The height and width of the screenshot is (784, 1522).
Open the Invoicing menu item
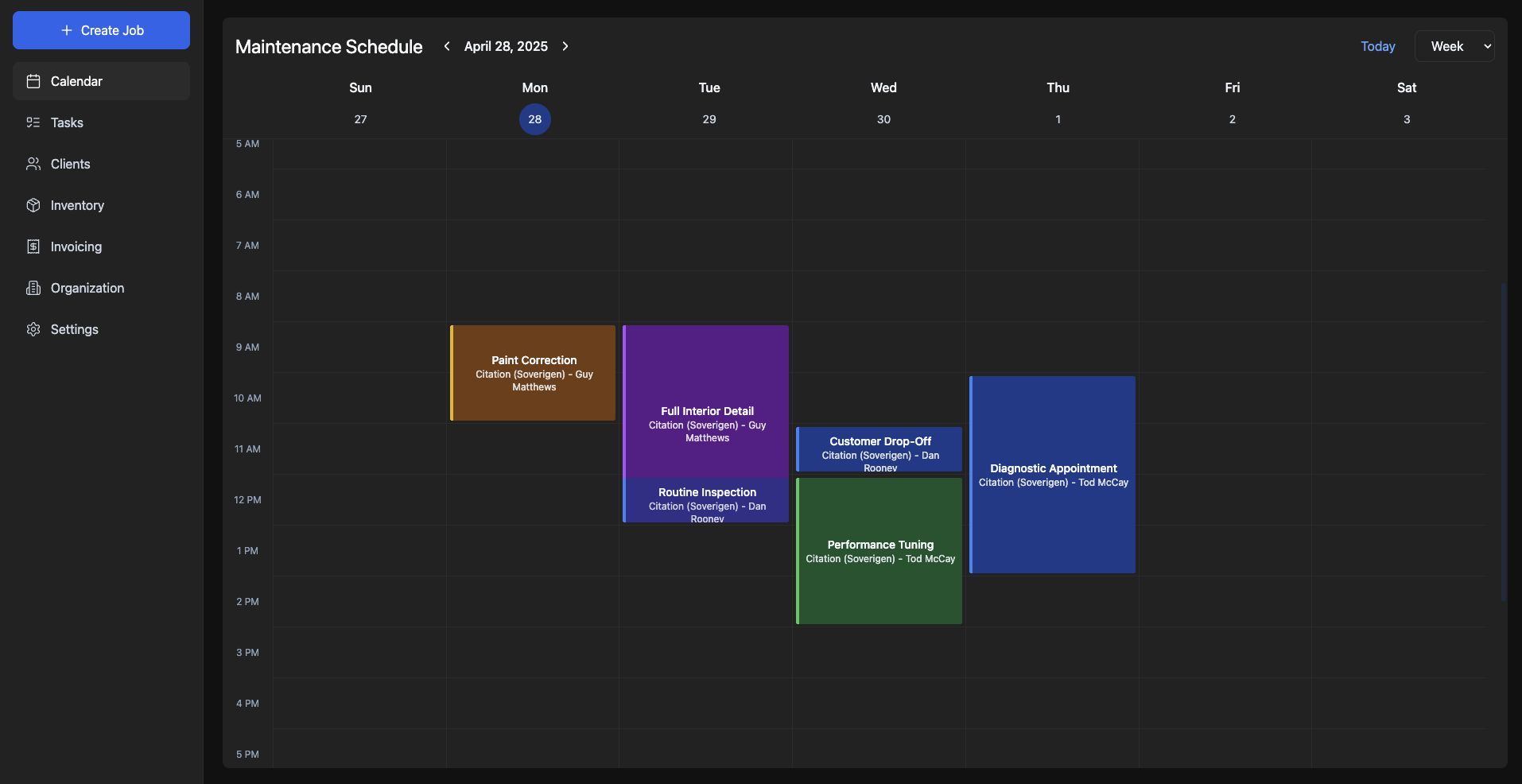pos(76,246)
